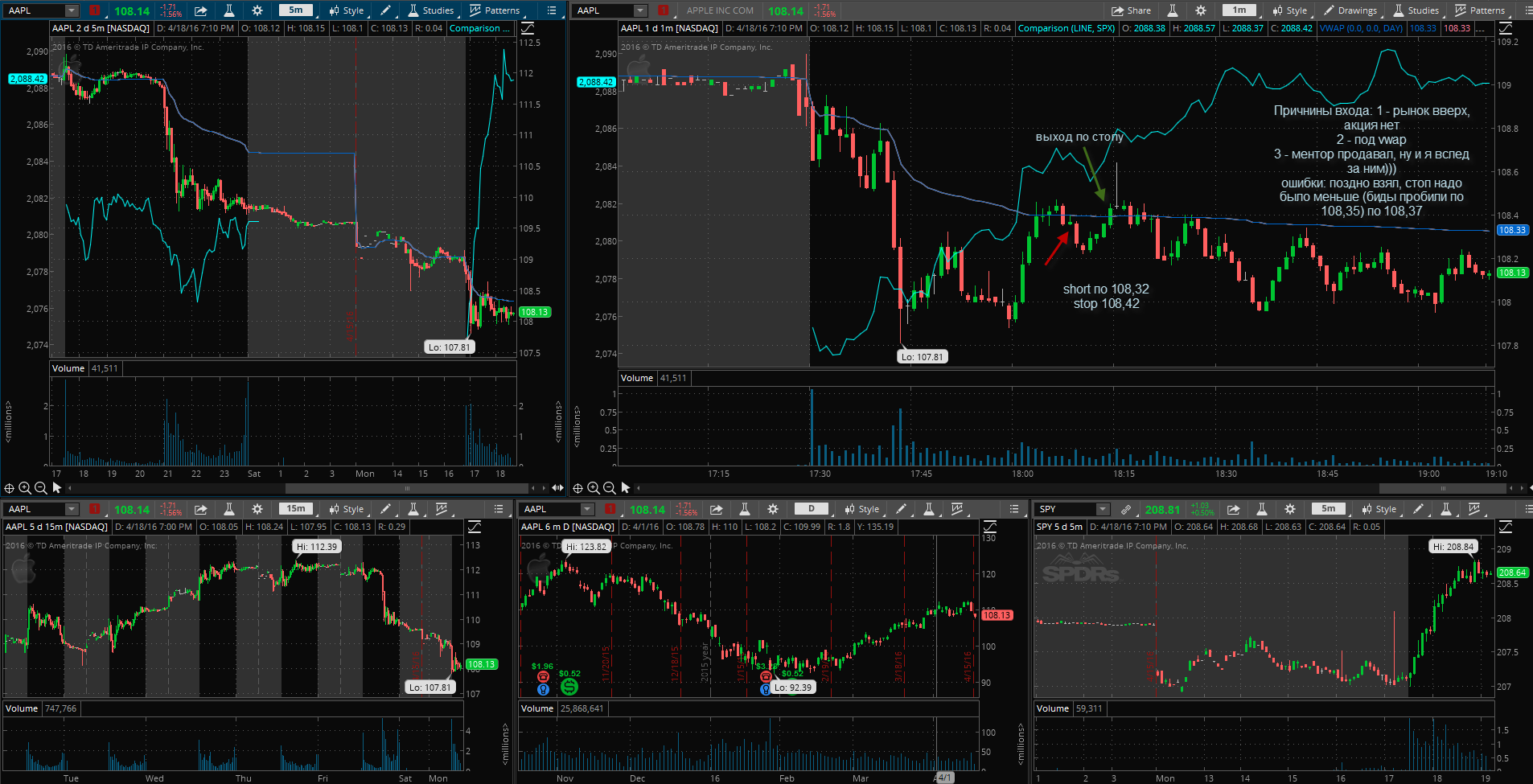
Task: Click price axis scale icon on 1m chart
Action: point(1506,28)
